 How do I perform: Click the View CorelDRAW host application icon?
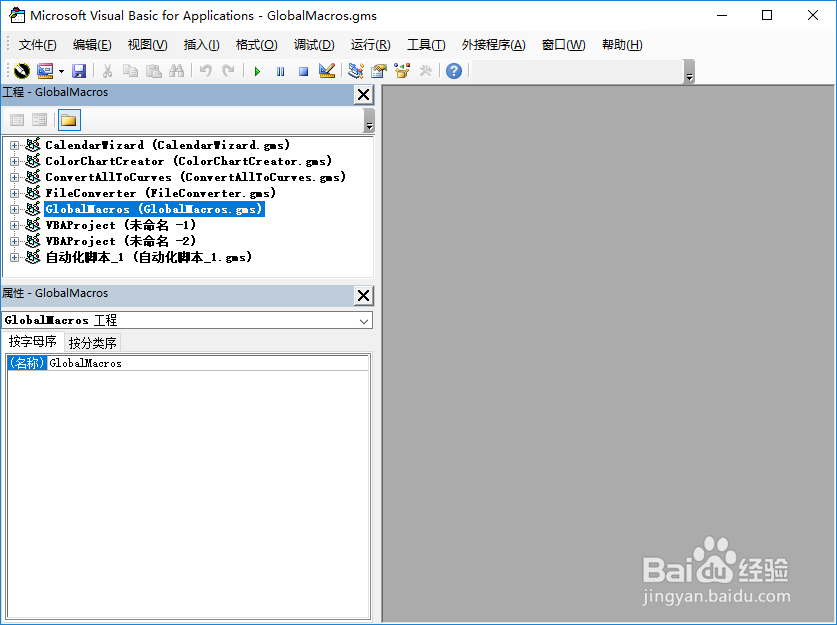tap(22, 70)
